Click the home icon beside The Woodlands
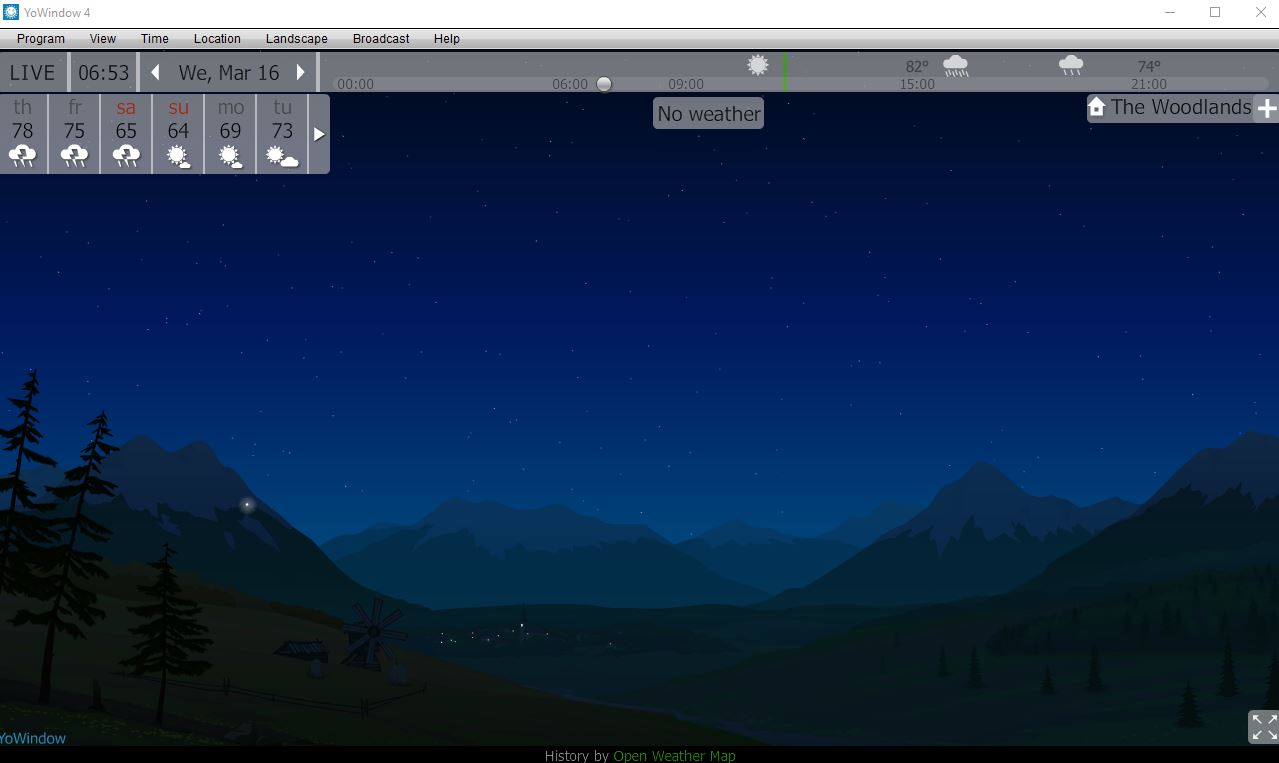The width and height of the screenshot is (1279, 763). click(1097, 107)
